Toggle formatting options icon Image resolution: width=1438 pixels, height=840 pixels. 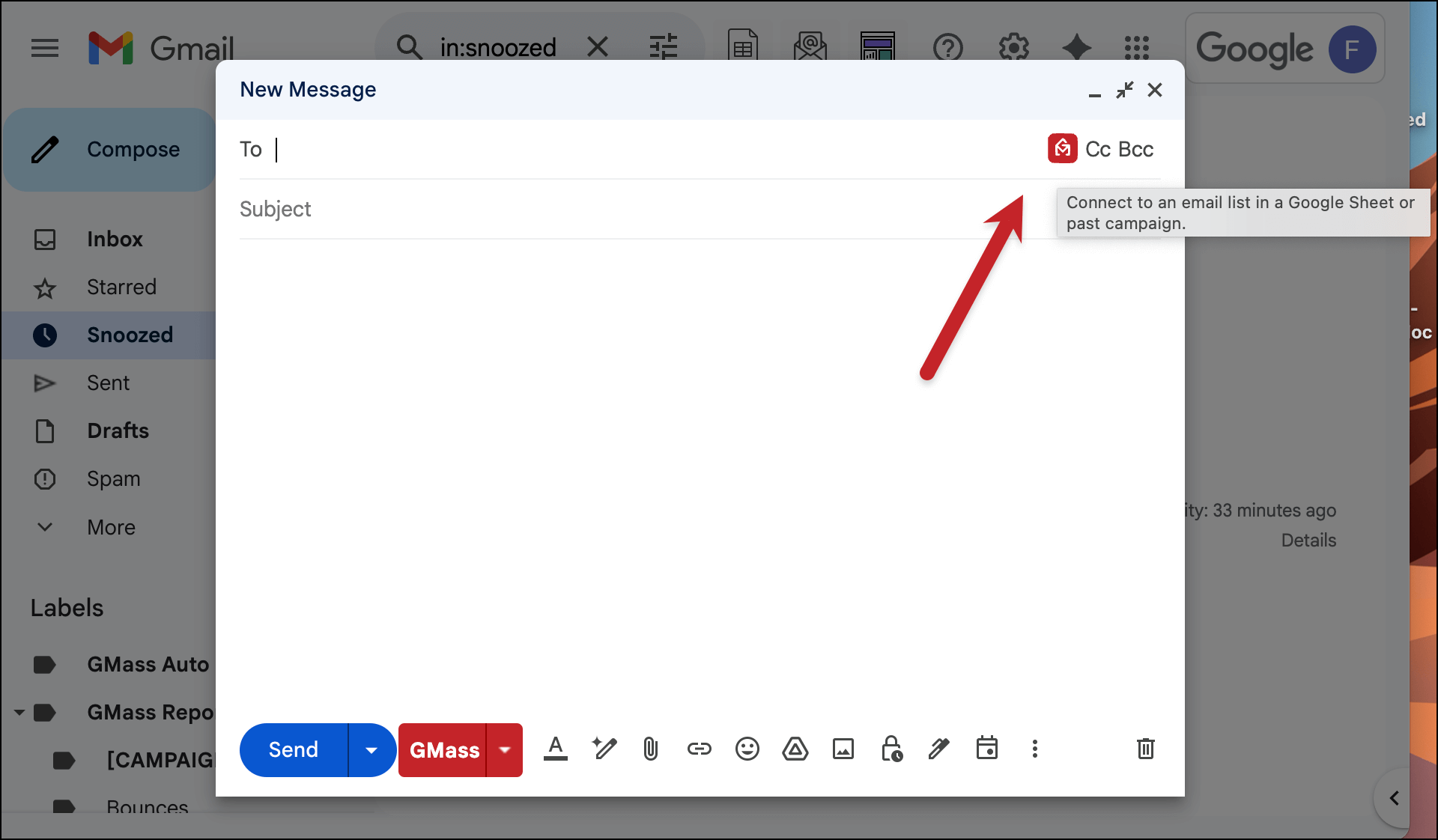click(x=555, y=749)
